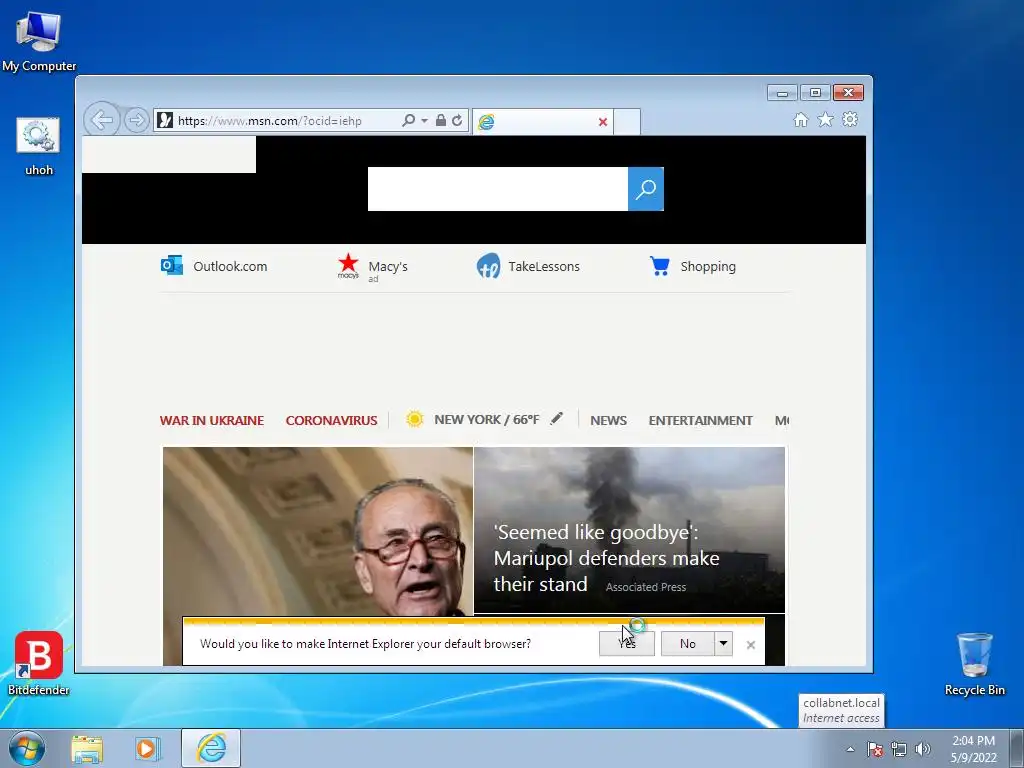Click the browser Forward arrow button
1024x768 pixels.
tap(136, 120)
